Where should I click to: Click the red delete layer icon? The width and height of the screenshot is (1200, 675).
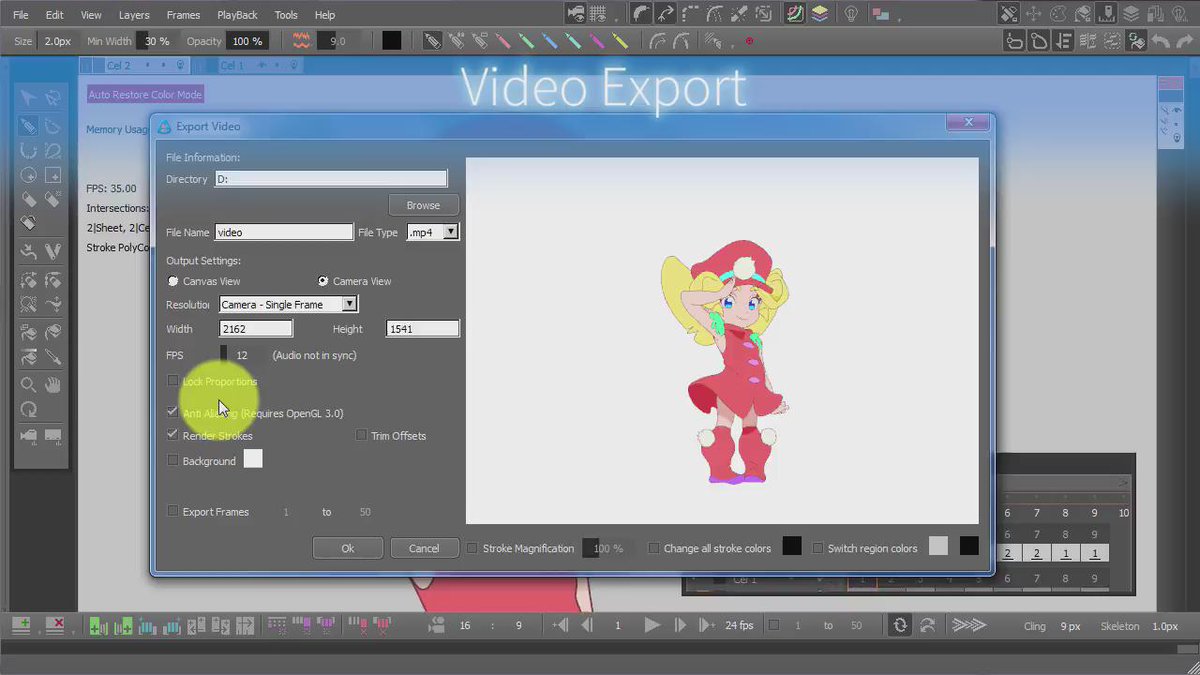point(56,625)
